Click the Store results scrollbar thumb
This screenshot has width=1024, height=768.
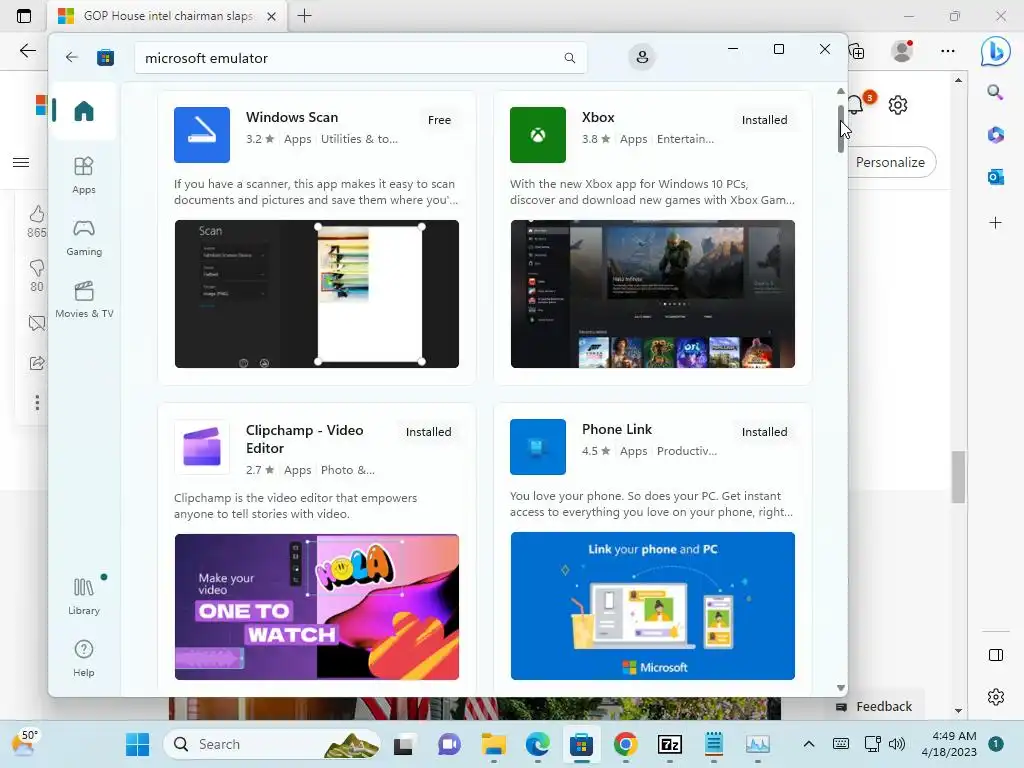(840, 129)
